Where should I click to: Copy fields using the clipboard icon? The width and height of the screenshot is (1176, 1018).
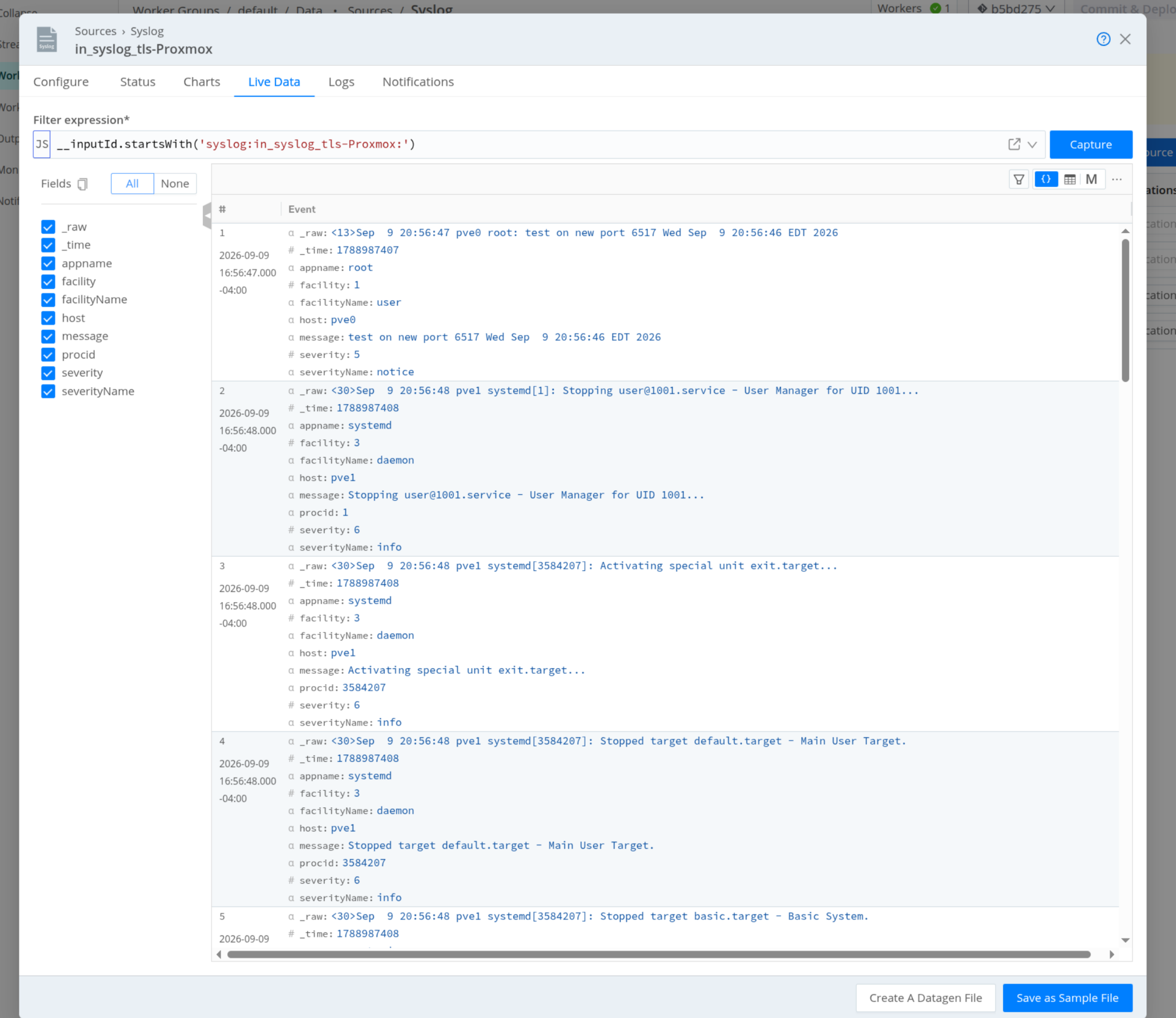83,184
